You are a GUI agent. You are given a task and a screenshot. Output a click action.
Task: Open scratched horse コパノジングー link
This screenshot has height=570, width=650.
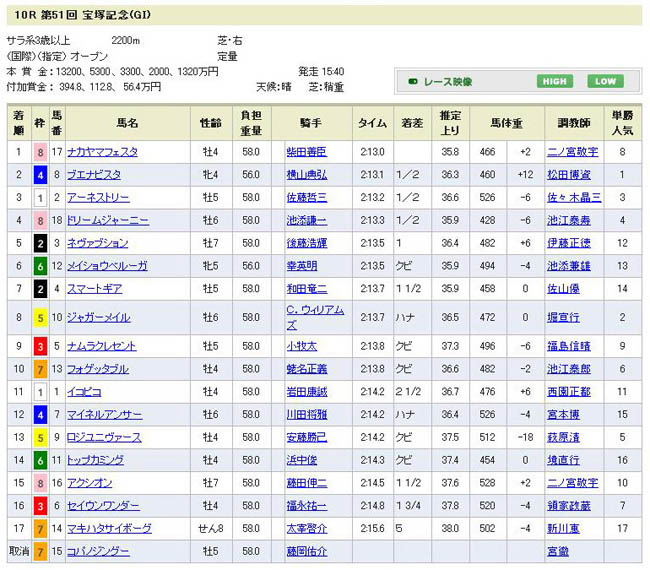click(100, 551)
